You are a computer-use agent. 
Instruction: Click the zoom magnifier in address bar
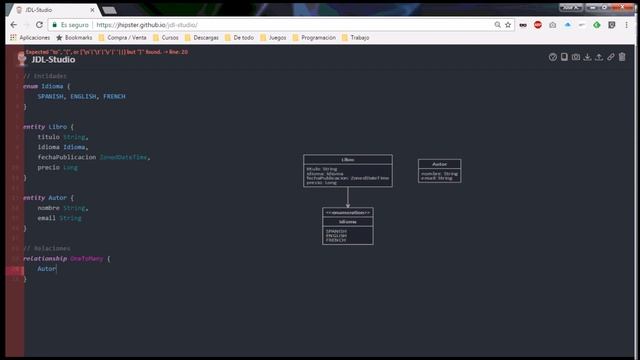coord(498,25)
